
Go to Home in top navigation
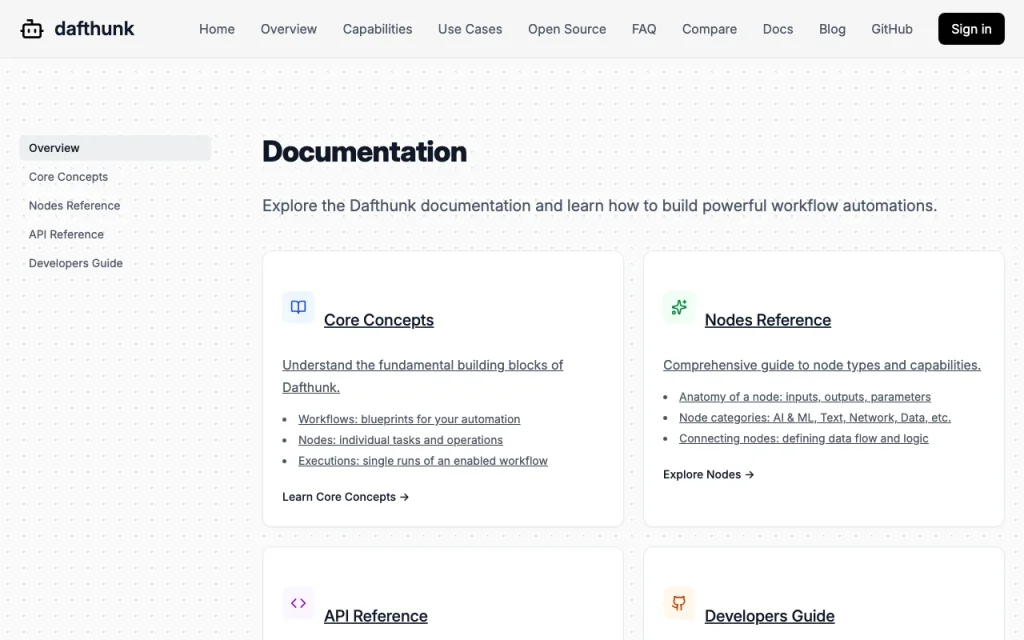point(217,29)
